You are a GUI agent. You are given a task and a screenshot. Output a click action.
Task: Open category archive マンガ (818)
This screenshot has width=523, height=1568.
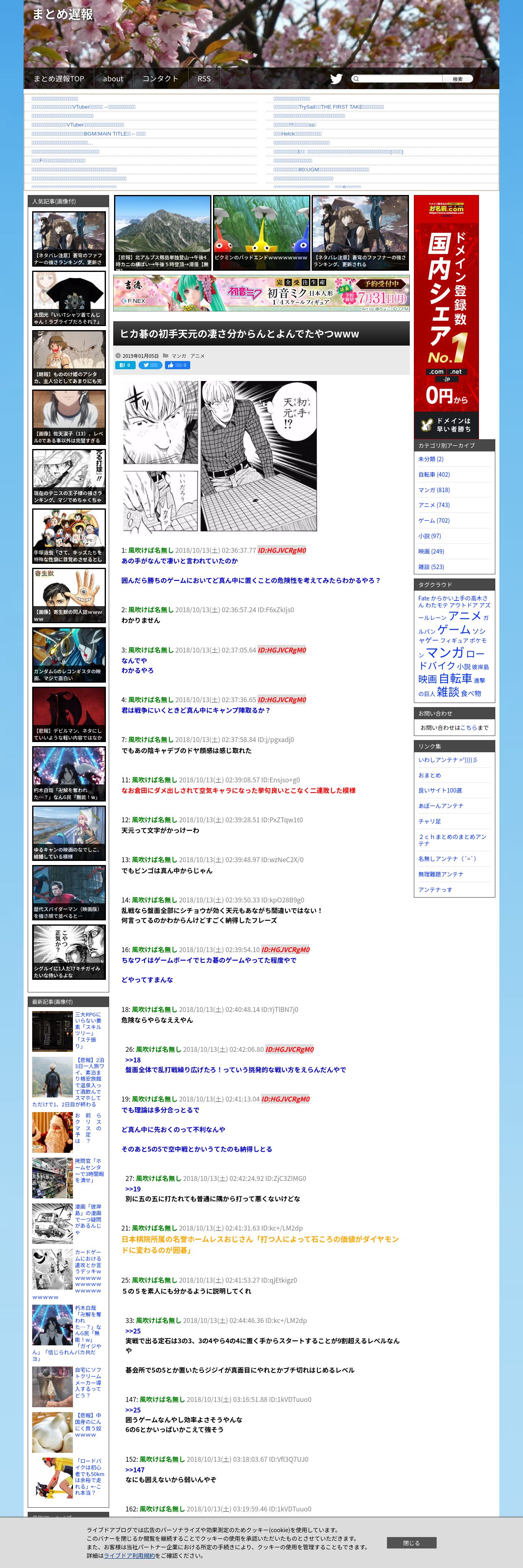coord(434,490)
